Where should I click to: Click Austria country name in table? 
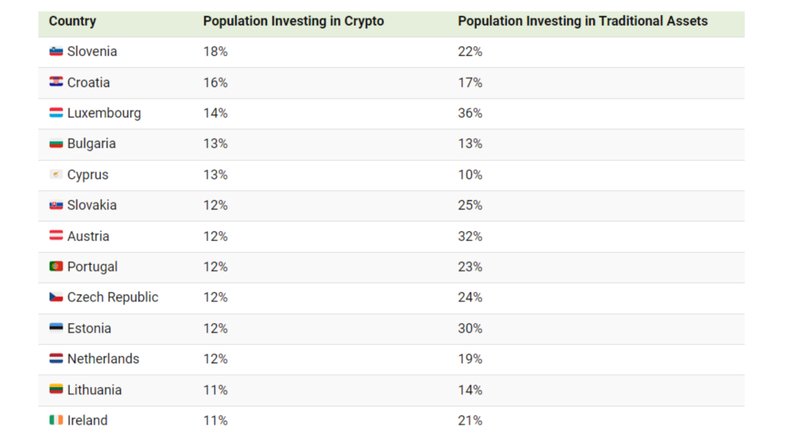(x=88, y=236)
